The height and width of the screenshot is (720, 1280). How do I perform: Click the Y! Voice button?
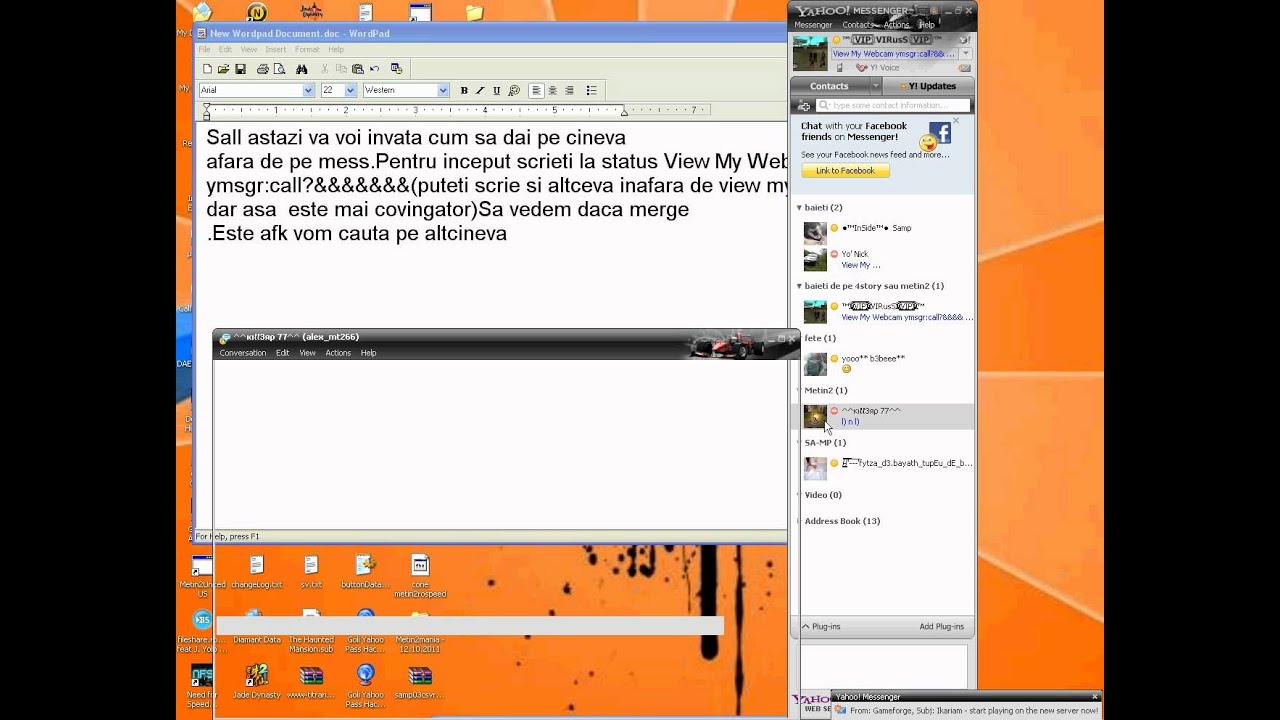click(878, 68)
